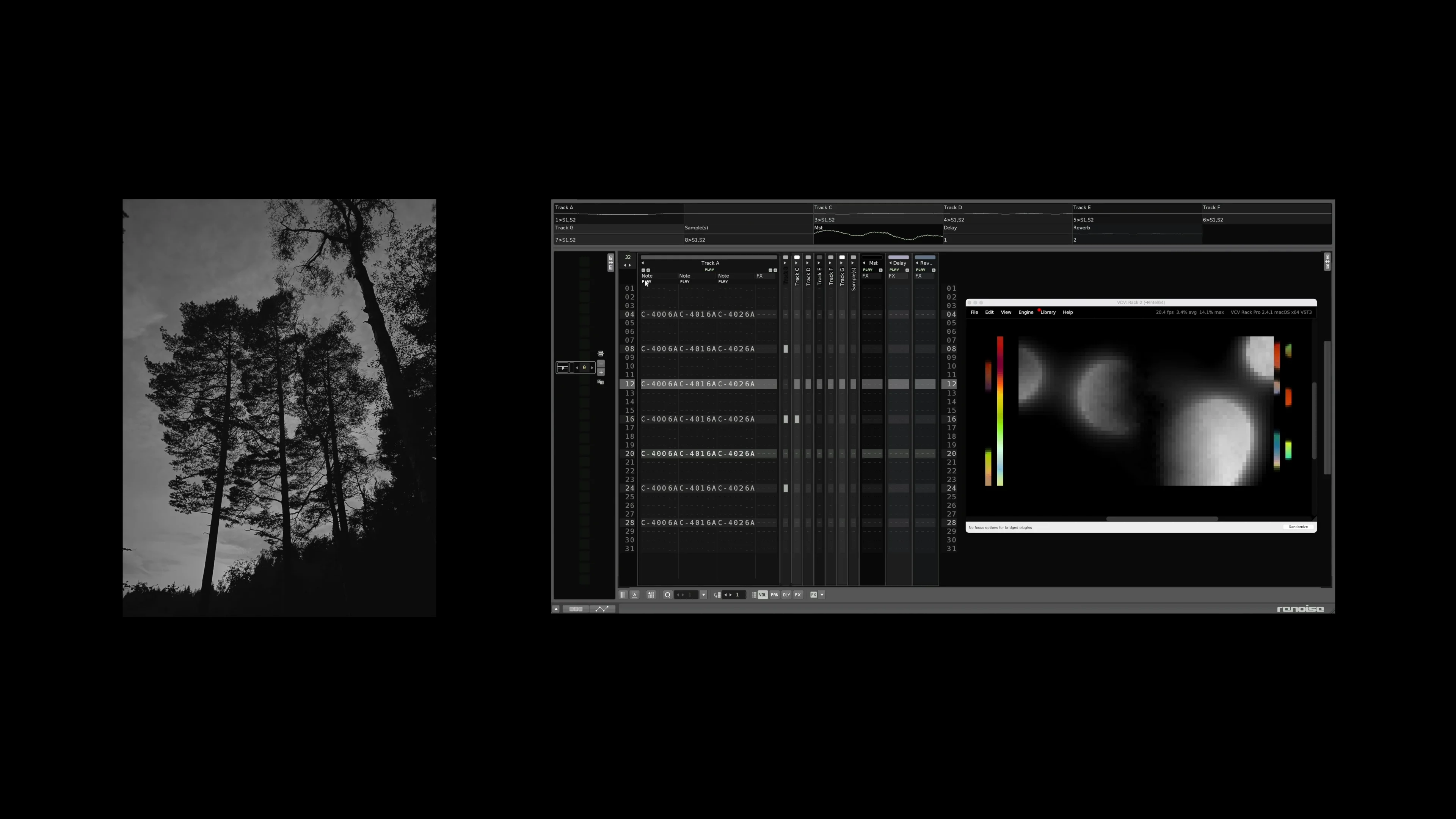Expand collapsed Track C column

pos(796,263)
